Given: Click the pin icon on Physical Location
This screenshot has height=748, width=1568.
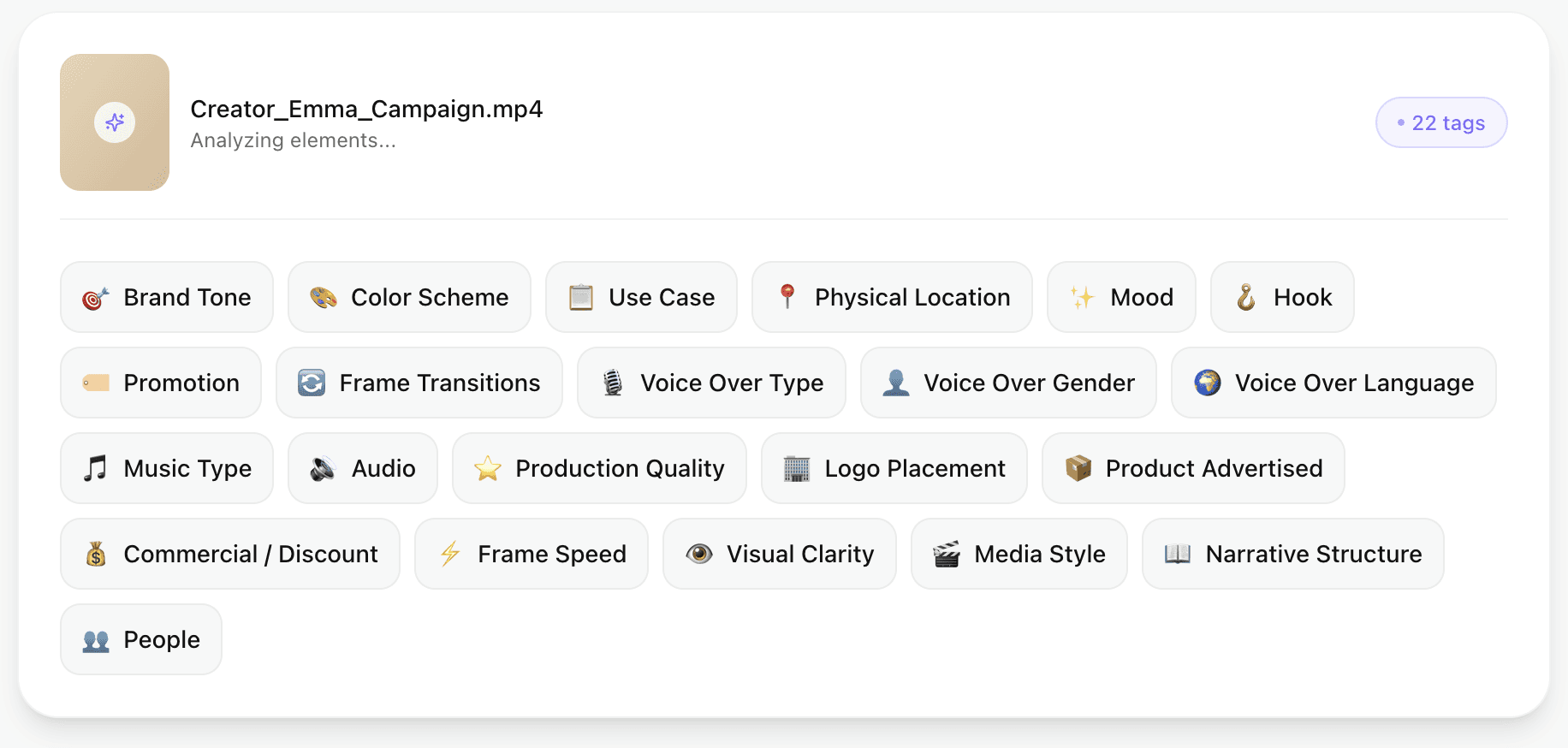Looking at the screenshot, I should (x=787, y=297).
